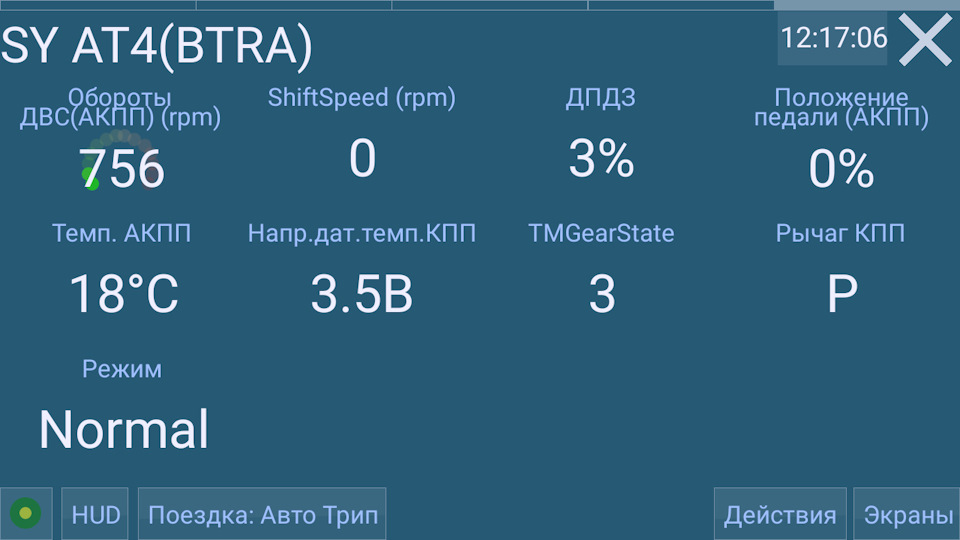Screen dimensions: 960x540
Task: Switch to the first page tab segment
Action: tap(98, 5)
